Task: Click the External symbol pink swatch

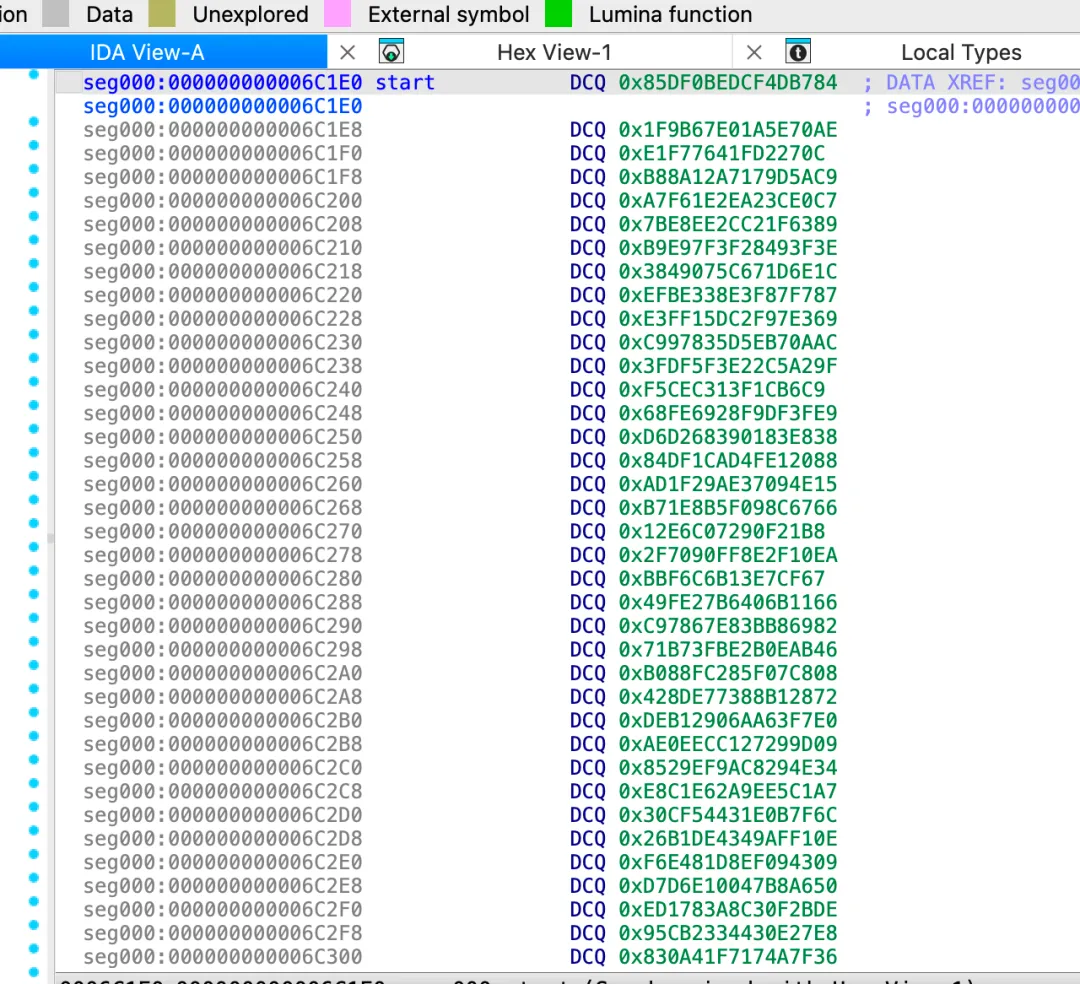Action: coord(338,14)
